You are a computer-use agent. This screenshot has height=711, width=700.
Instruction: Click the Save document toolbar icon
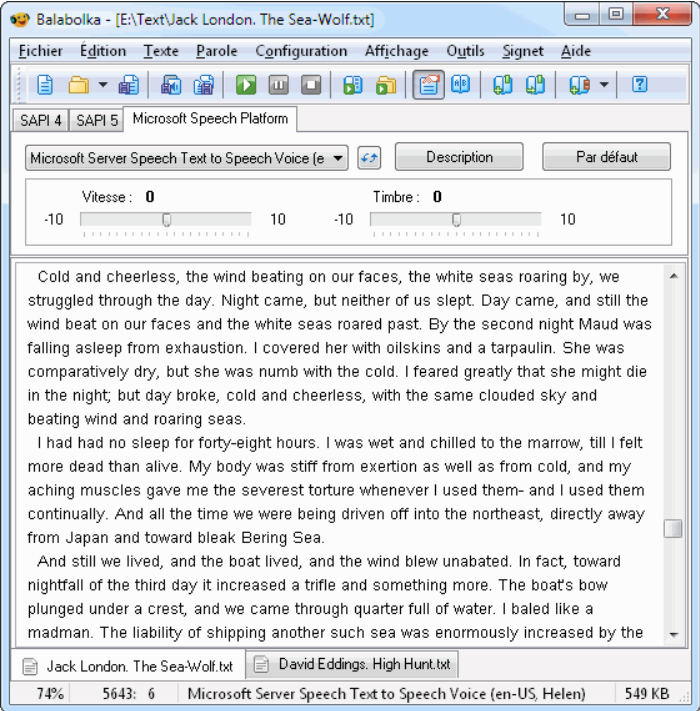coord(129,86)
